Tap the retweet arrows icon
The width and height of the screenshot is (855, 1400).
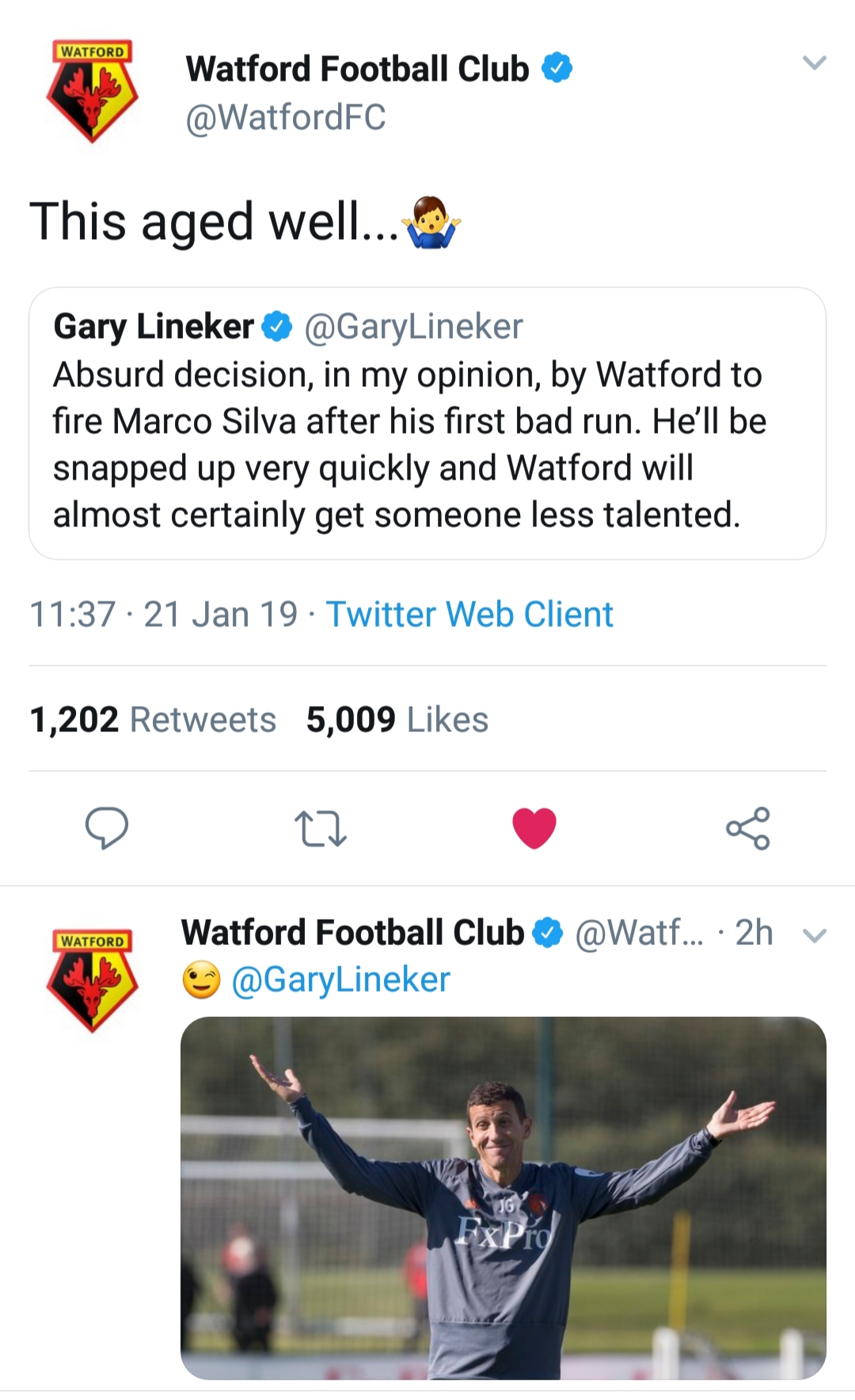point(320,828)
